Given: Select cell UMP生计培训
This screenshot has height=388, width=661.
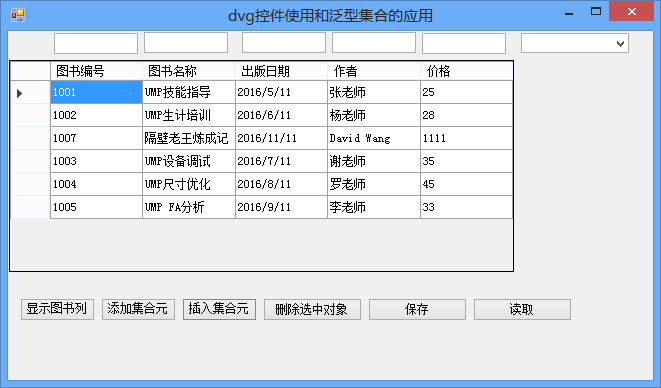Looking at the screenshot, I should (x=189, y=115).
